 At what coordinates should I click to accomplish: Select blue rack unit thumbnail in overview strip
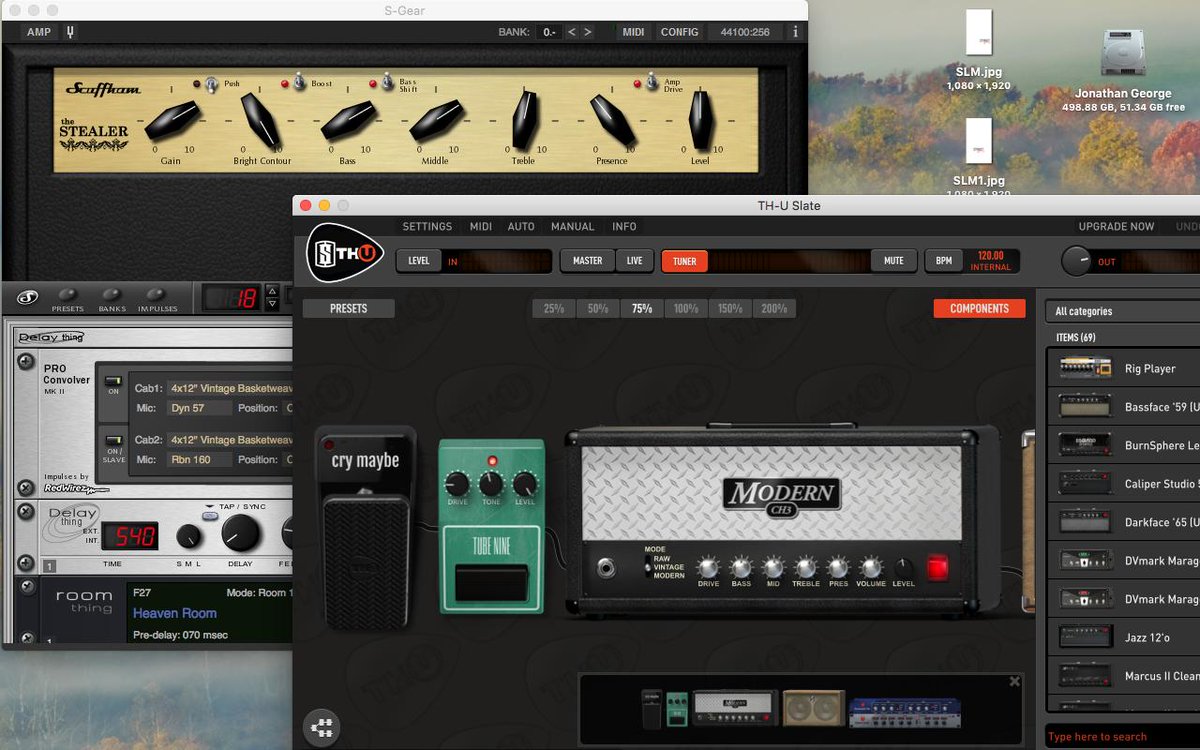(x=905, y=712)
